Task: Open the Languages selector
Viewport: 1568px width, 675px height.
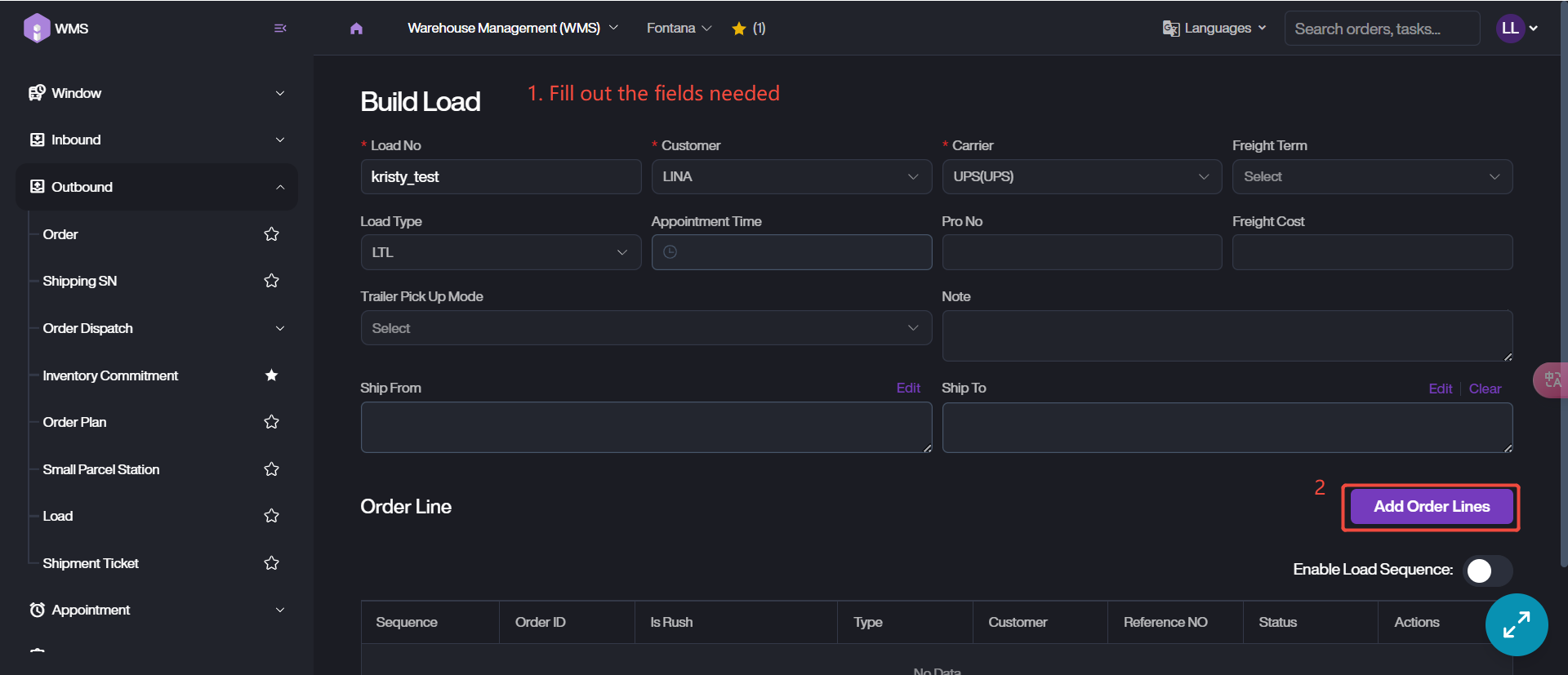Action: coord(1214,29)
